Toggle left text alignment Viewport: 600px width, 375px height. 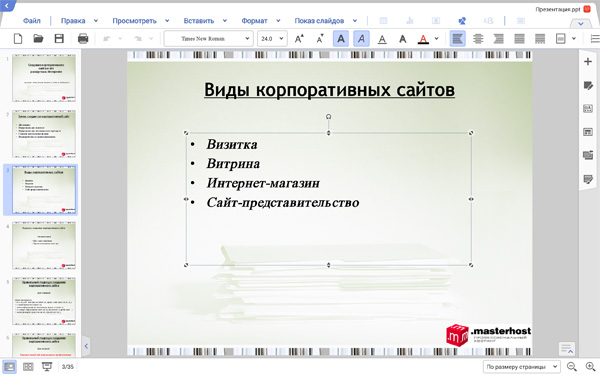457,39
